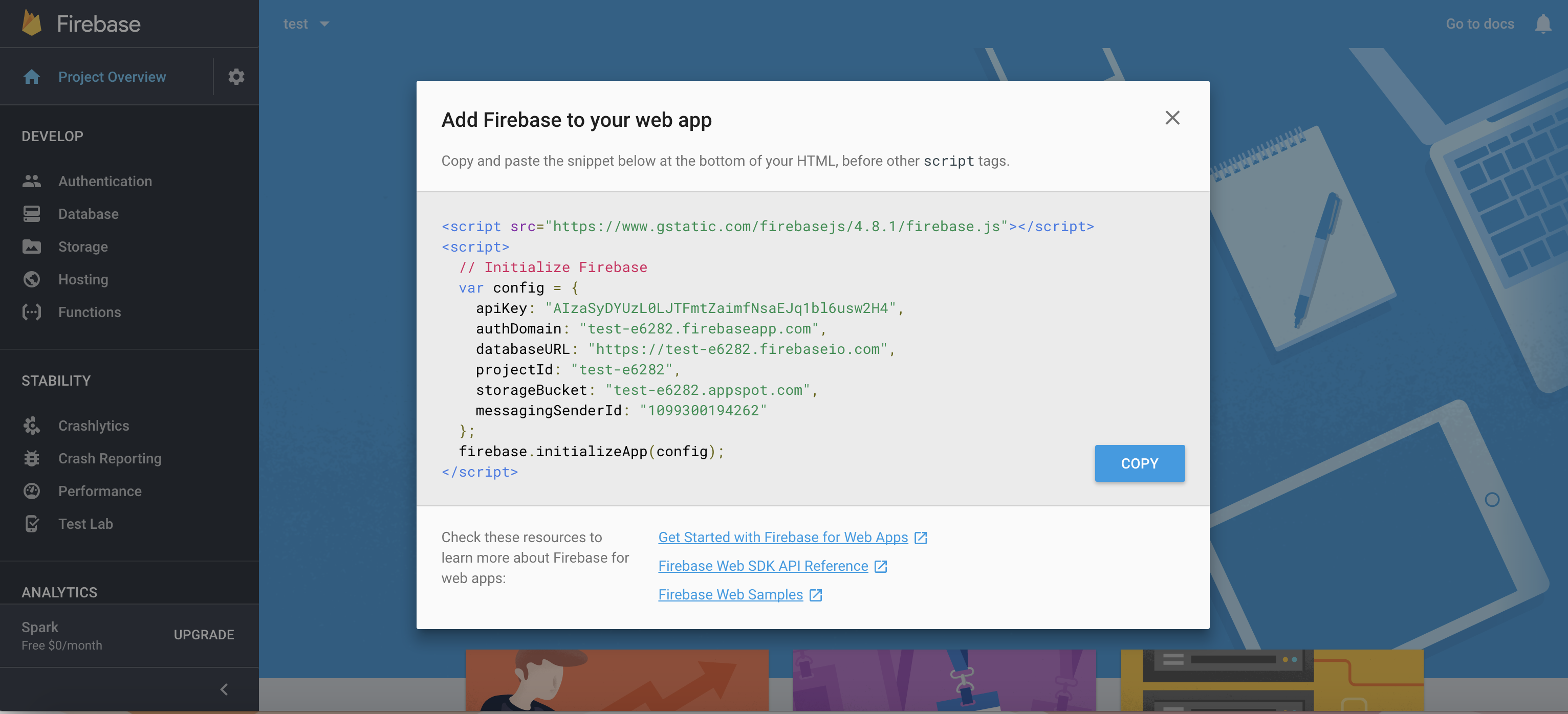Click the Hosting globe icon
1568x714 pixels.
[32, 279]
